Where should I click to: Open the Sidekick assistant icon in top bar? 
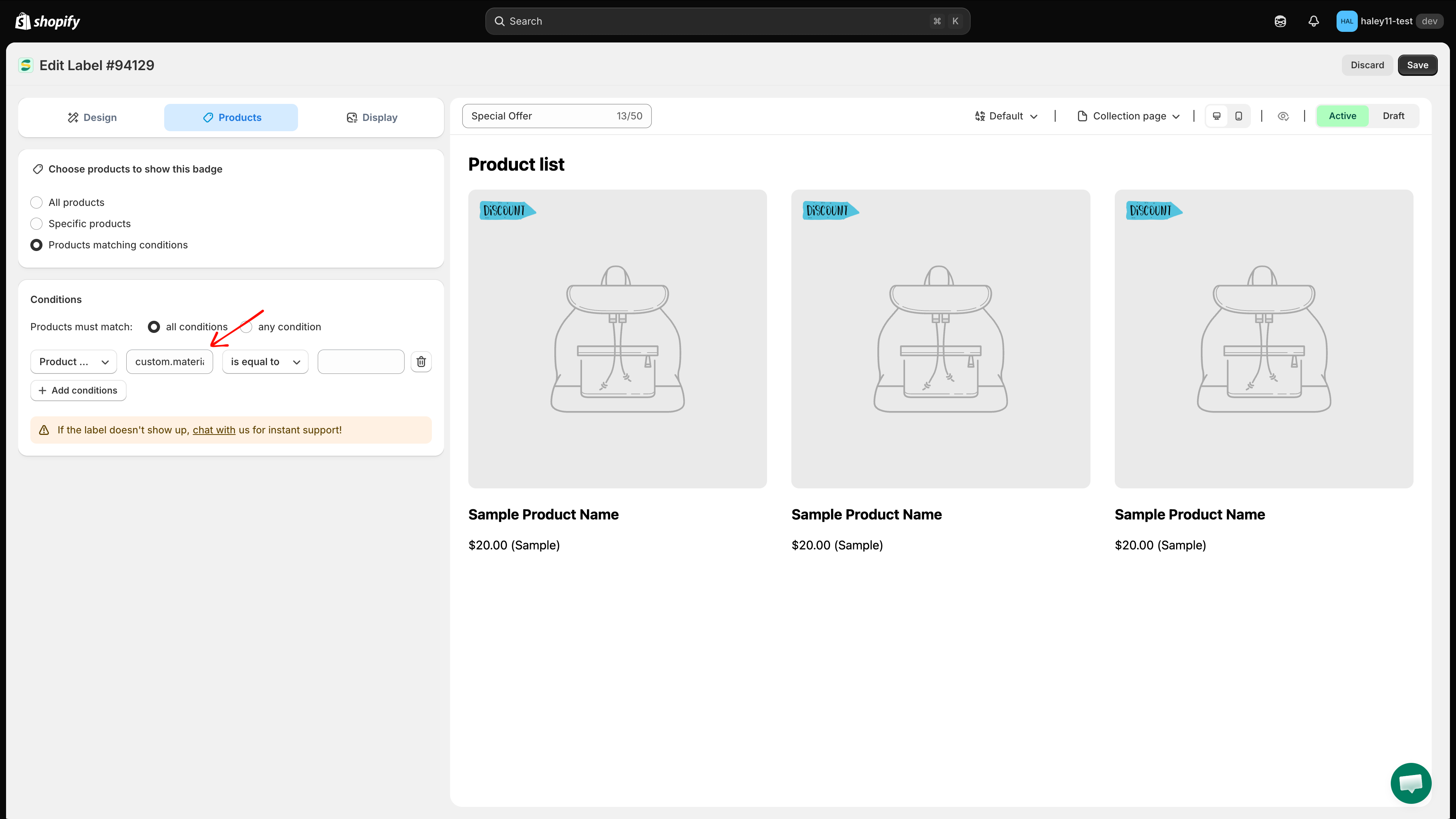coord(1280,21)
